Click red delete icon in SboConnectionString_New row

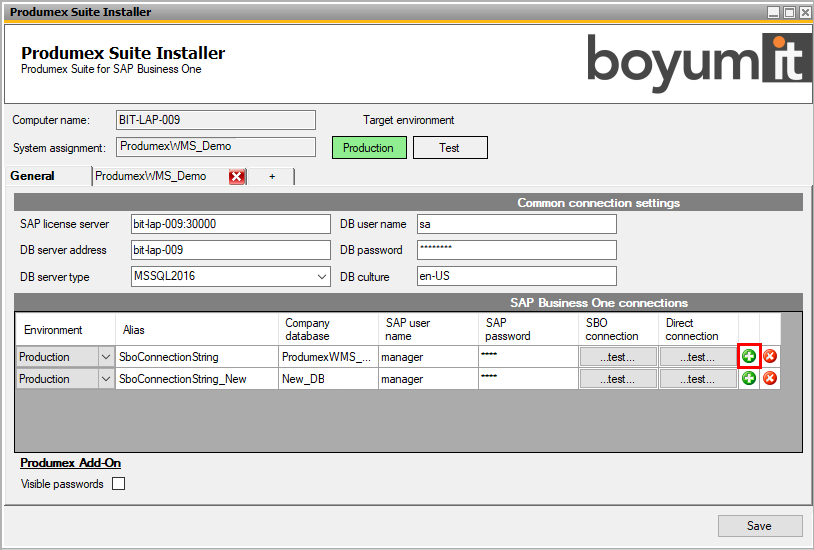click(x=770, y=378)
